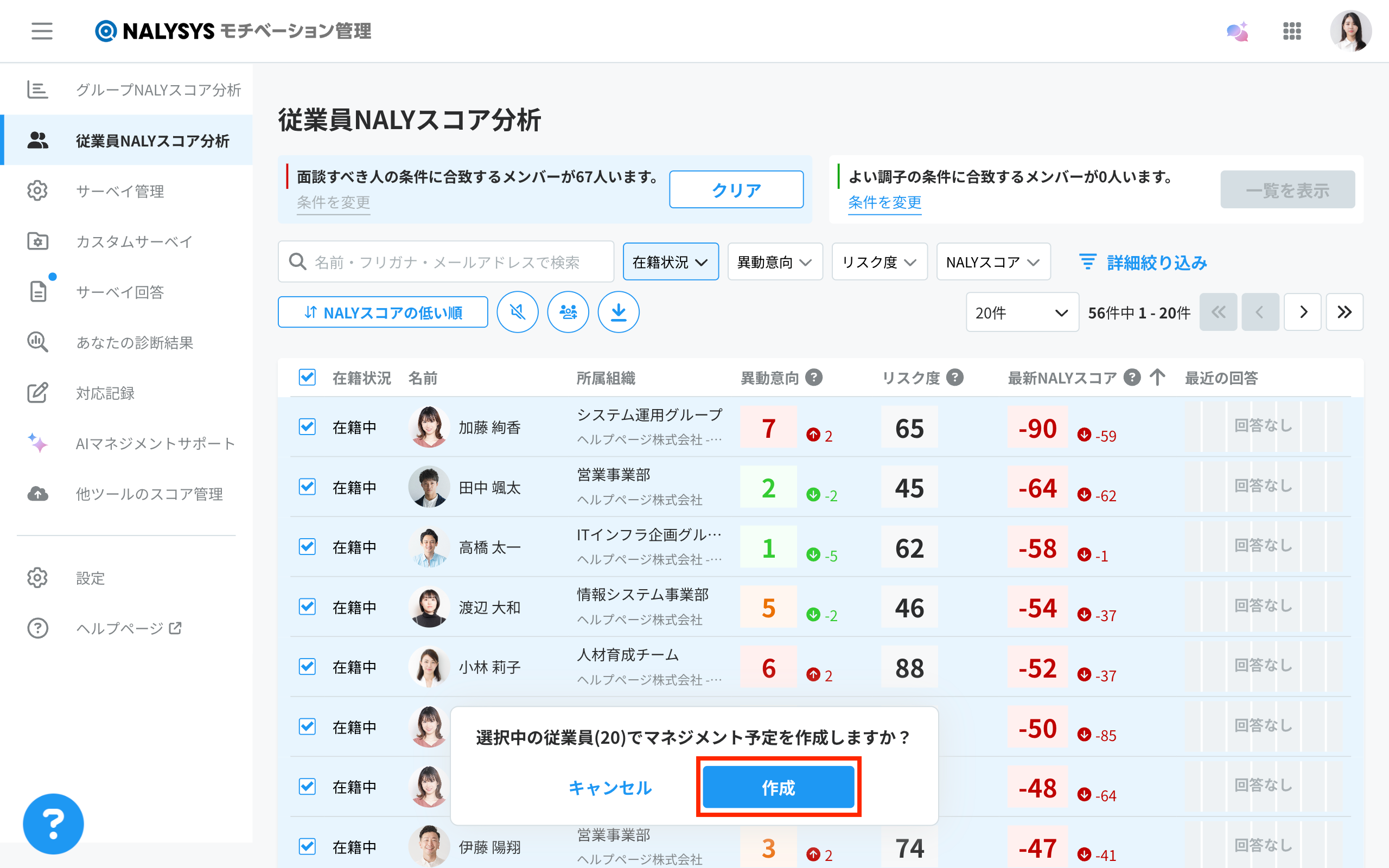Open the AI chat assistant icon
1389x868 pixels.
[x=1237, y=31]
